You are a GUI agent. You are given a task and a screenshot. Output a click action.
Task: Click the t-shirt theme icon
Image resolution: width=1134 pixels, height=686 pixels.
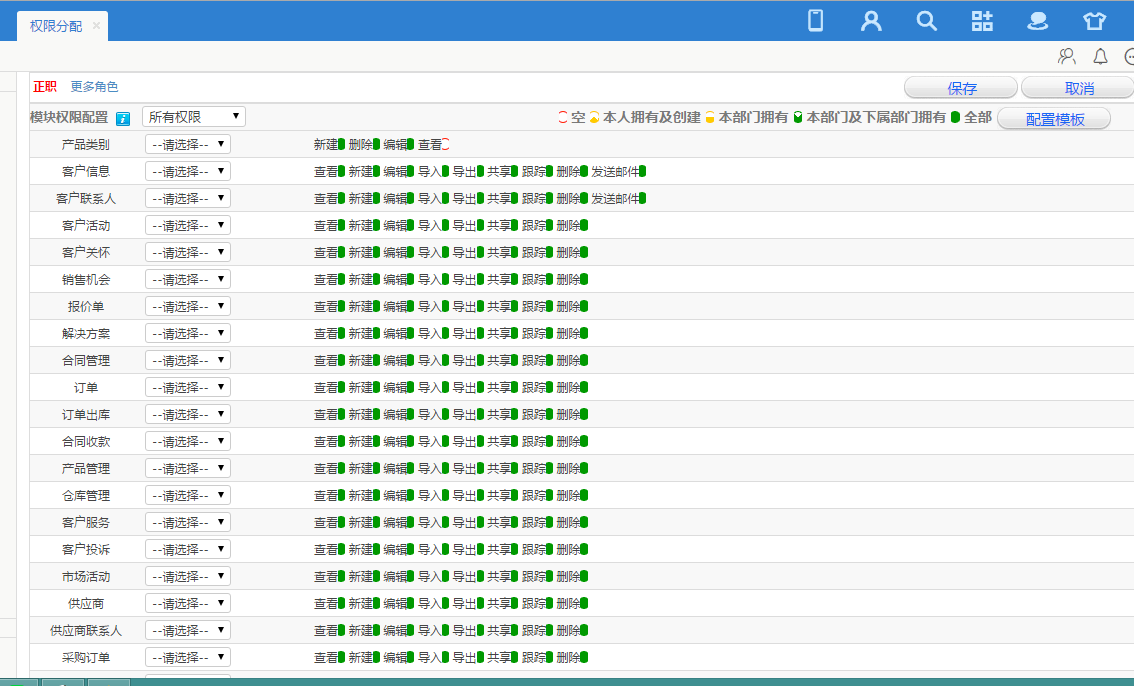point(1094,21)
